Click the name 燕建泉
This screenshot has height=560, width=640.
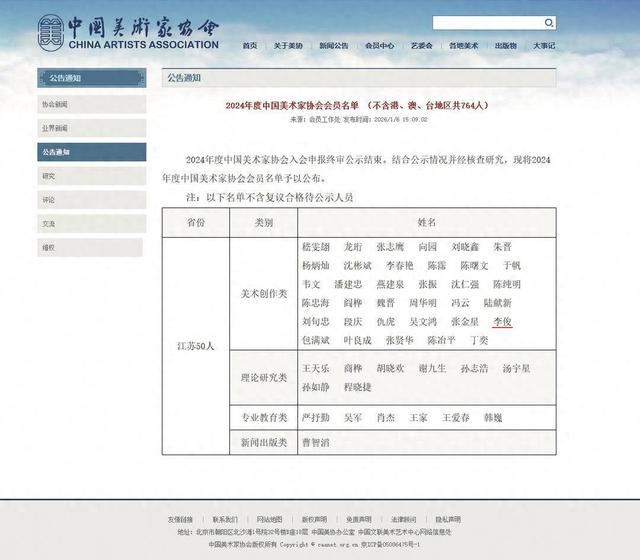[390, 284]
